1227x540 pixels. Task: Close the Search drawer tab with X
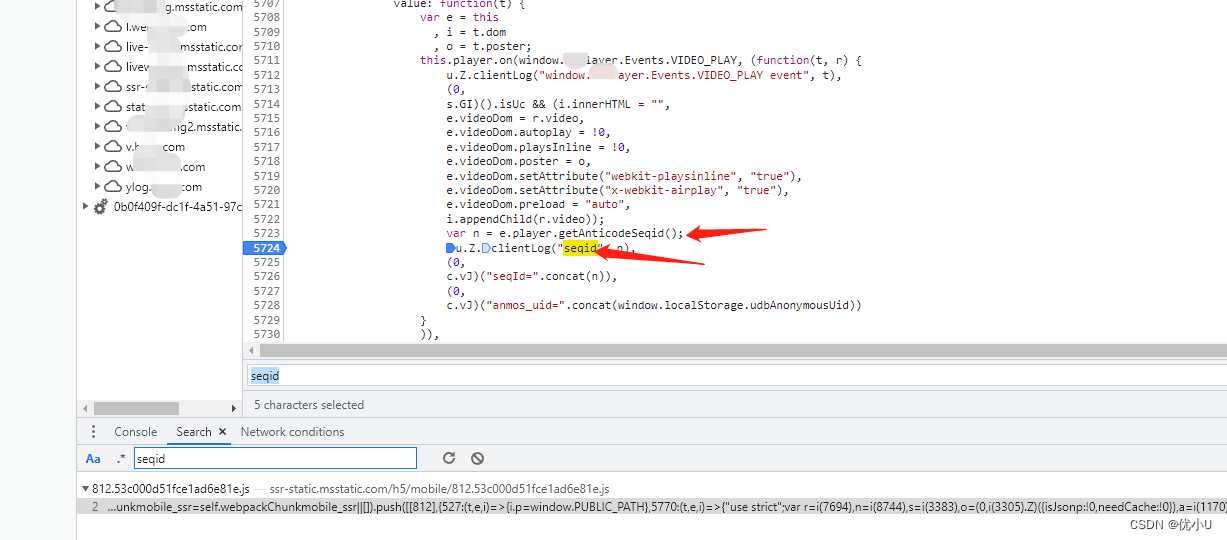tap(222, 432)
